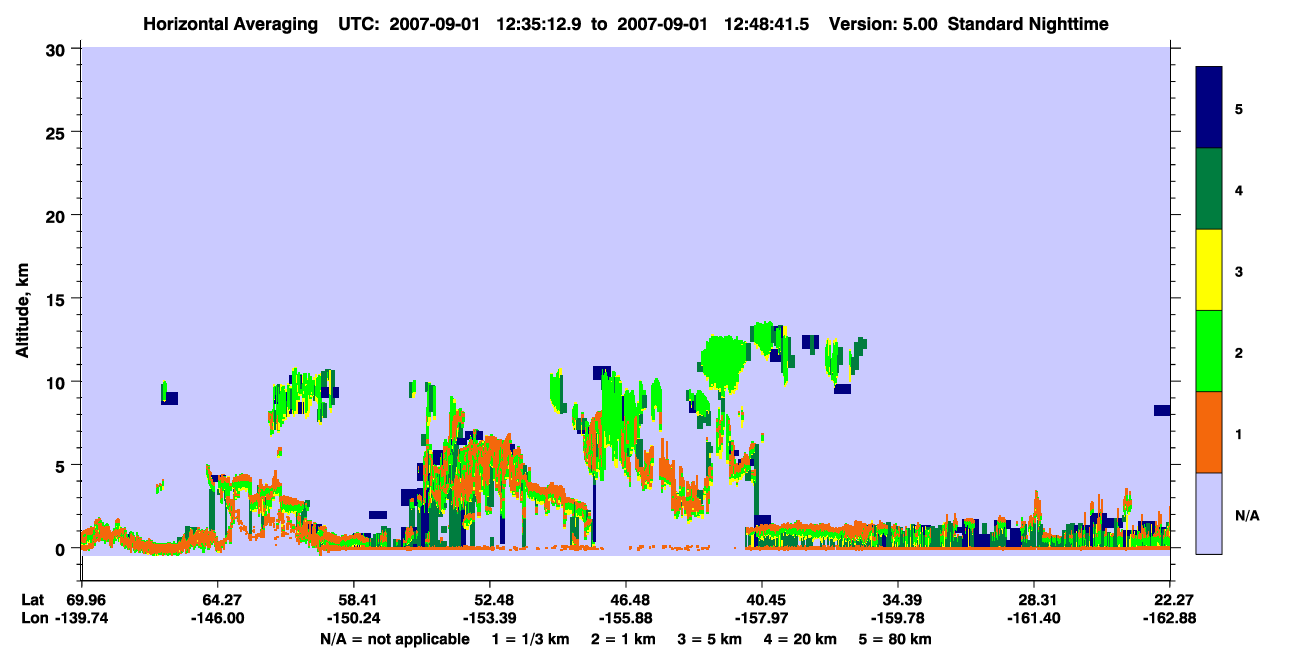The width and height of the screenshot is (1300, 667).
Task: Click longitude value -162.88
Action: point(1169,618)
